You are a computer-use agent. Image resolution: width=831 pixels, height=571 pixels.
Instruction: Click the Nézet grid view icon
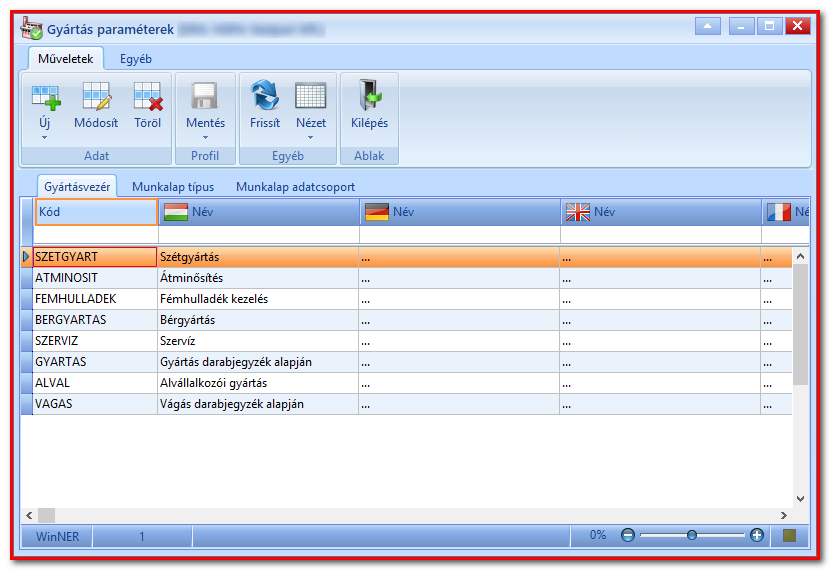[311, 96]
